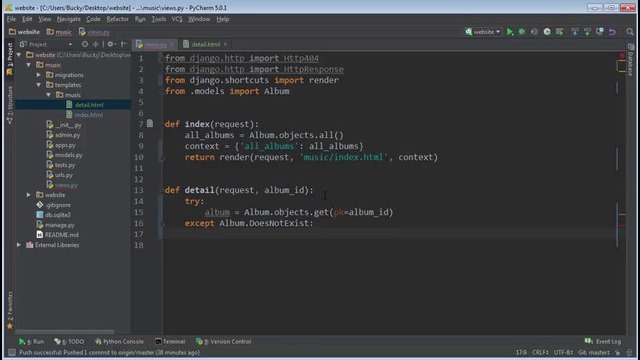Open Event Log tool window
The height and width of the screenshot is (360, 640).
click(603, 341)
